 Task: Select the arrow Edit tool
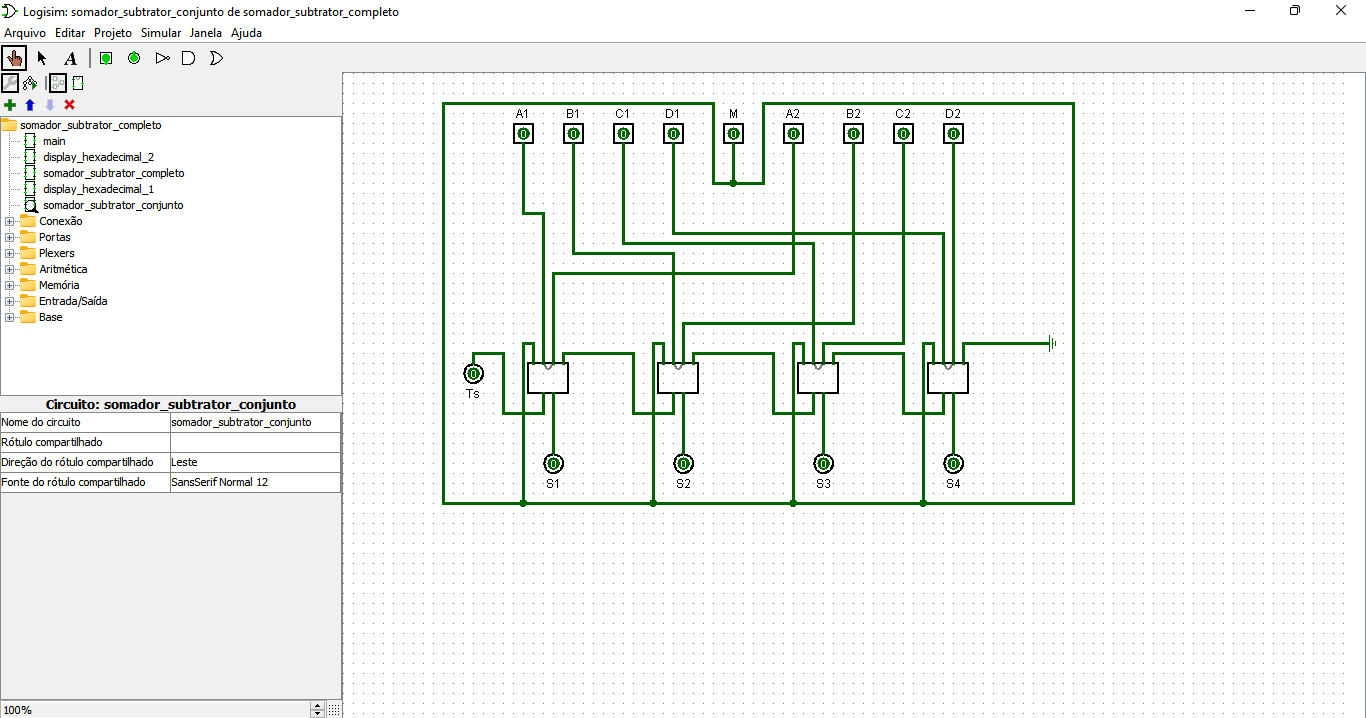pyautogui.click(x=42, y=58)
